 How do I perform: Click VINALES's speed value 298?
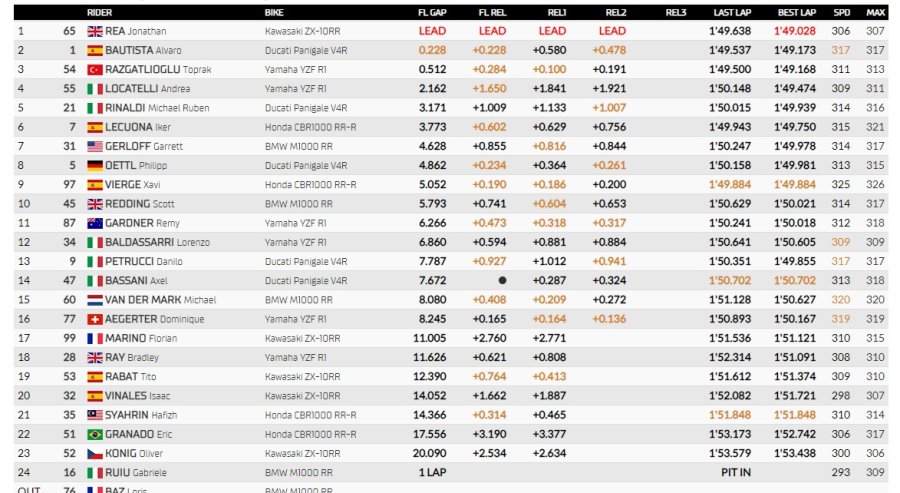pyautogui.click(x=841, y=396)
